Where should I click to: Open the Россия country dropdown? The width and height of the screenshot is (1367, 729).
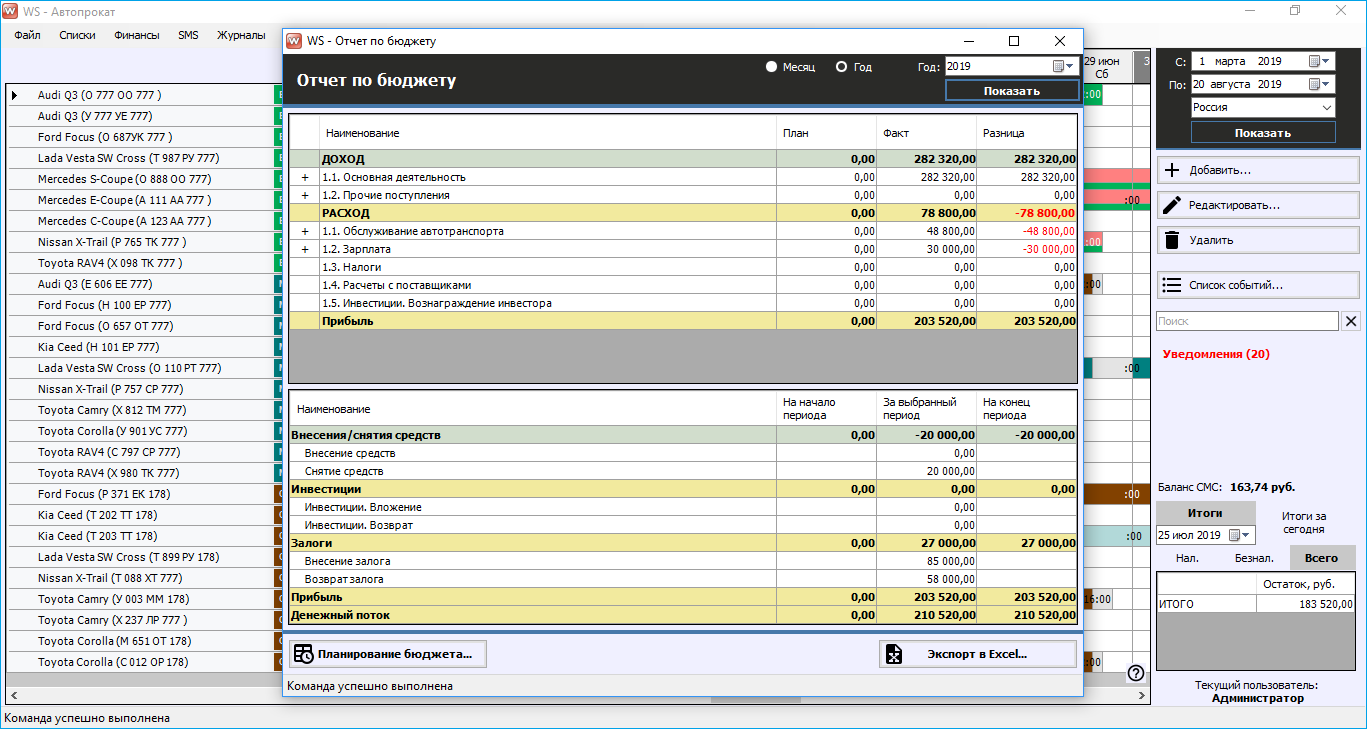pos(1326,108)
